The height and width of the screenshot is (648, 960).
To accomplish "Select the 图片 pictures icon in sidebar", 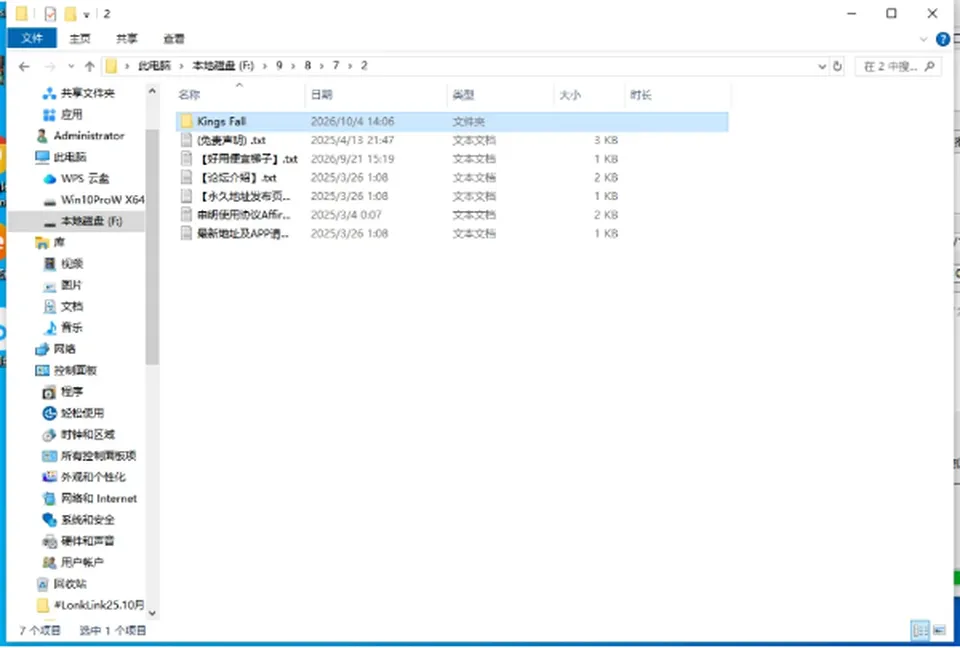I will click(50, 285).
